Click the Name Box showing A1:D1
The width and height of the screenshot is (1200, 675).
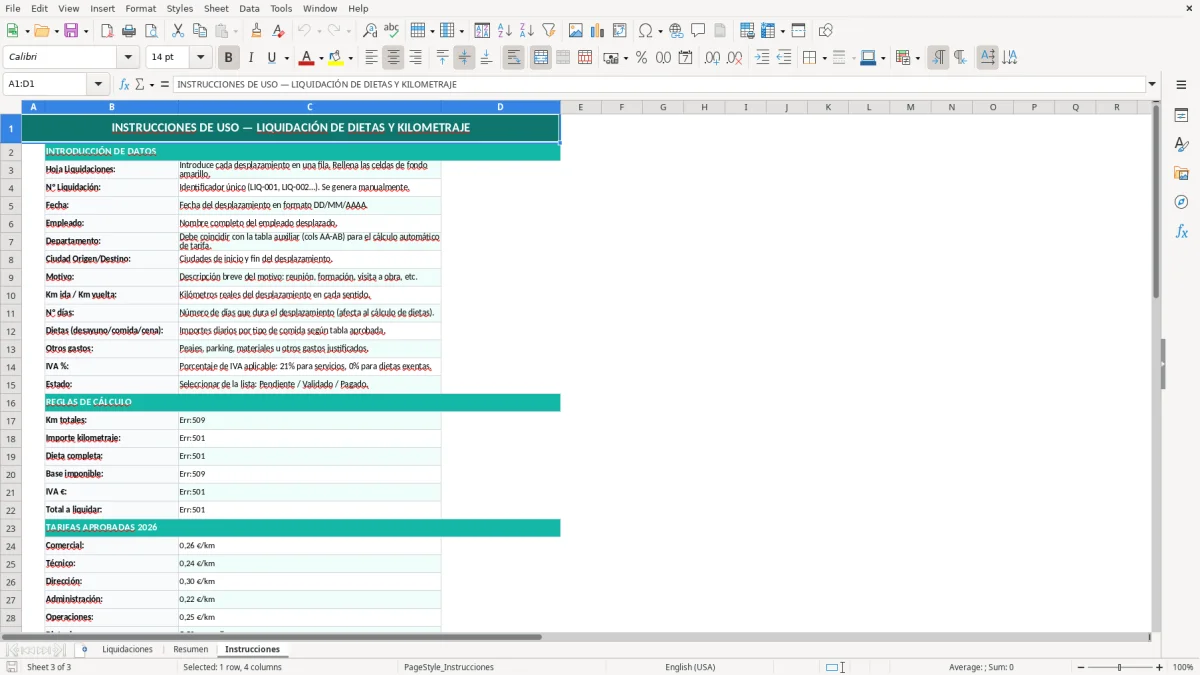pos(46,85)
